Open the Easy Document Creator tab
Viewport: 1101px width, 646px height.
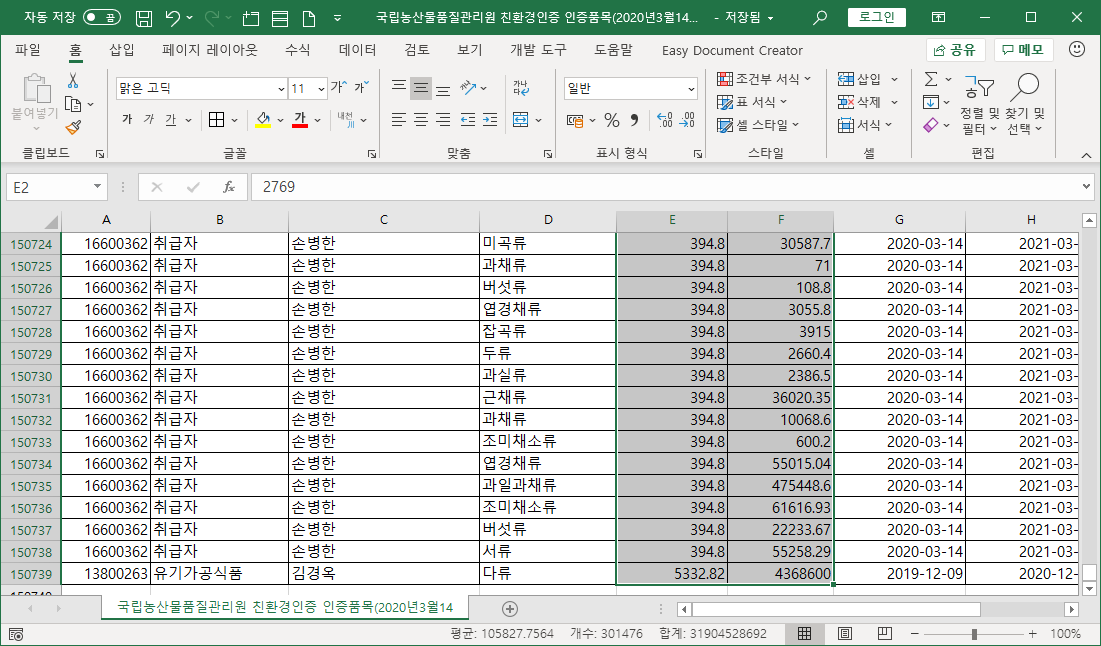coord(732,51)
